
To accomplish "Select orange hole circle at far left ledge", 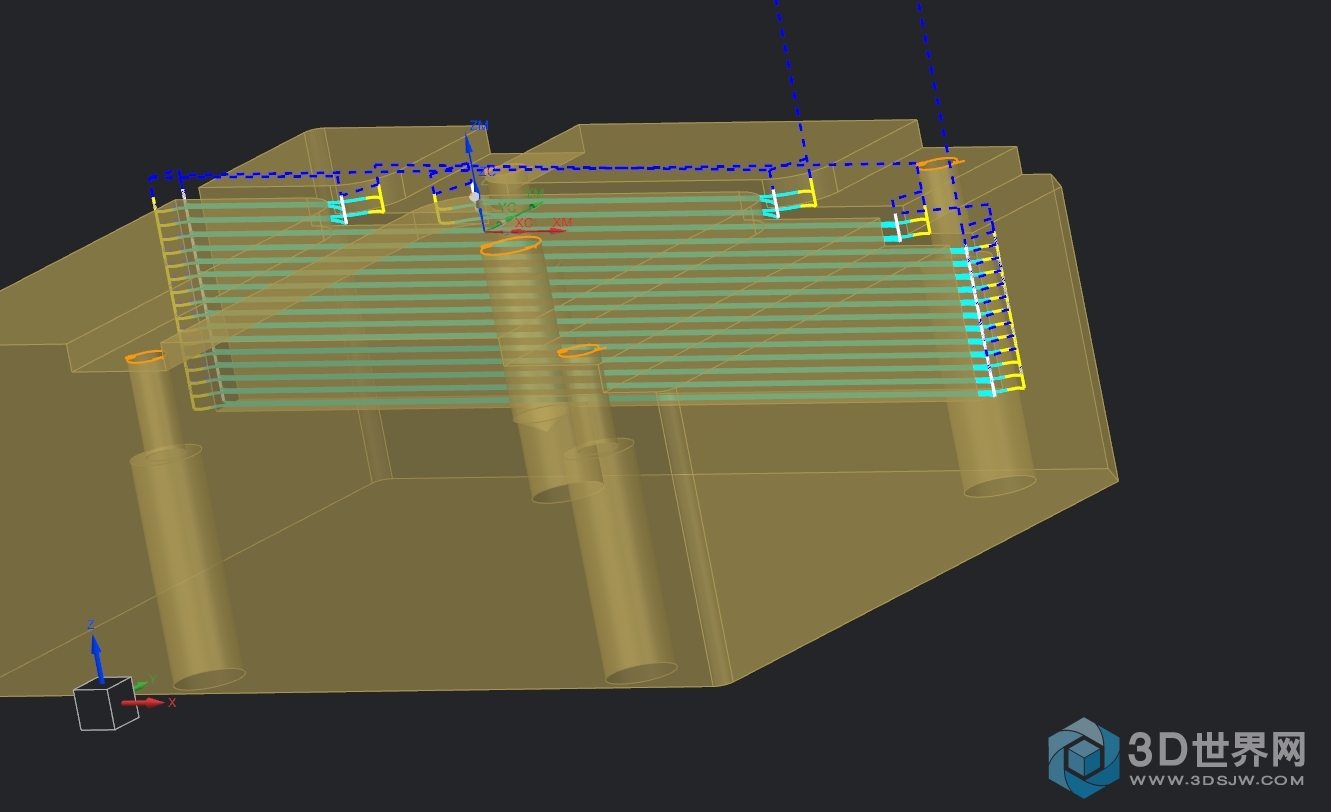I will 145,357.
